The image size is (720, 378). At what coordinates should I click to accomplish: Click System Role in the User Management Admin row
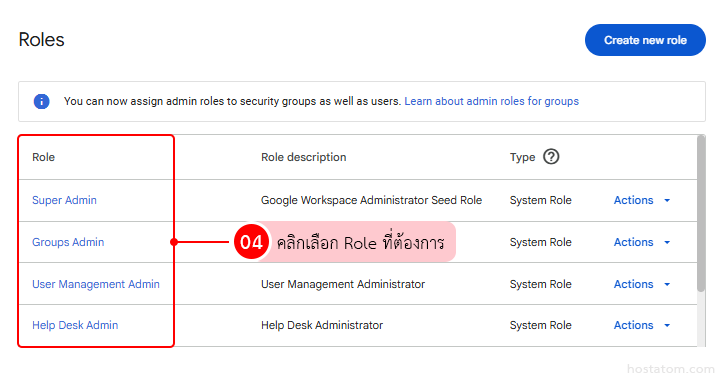click(x=540, y=284)
